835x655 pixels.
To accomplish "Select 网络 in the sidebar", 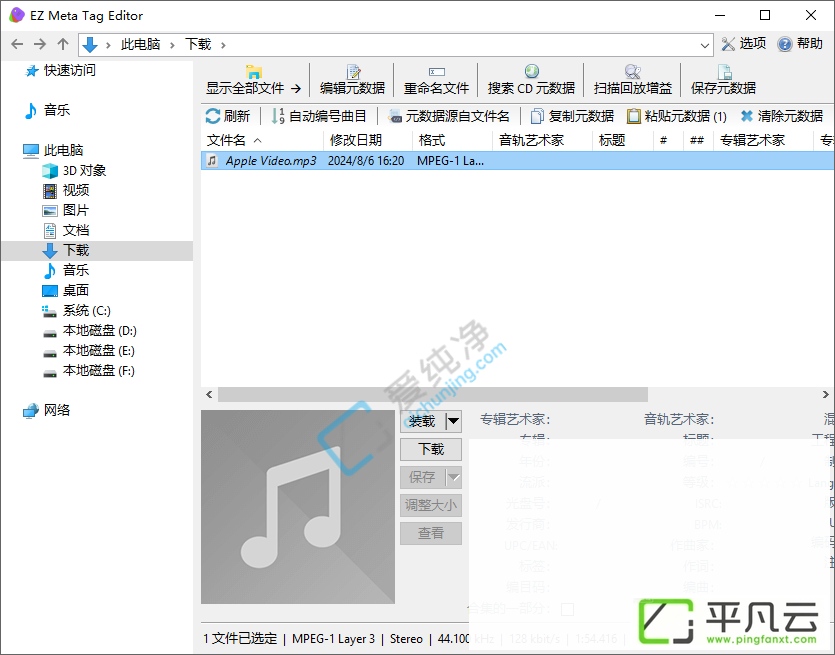I will click(47, 411).
